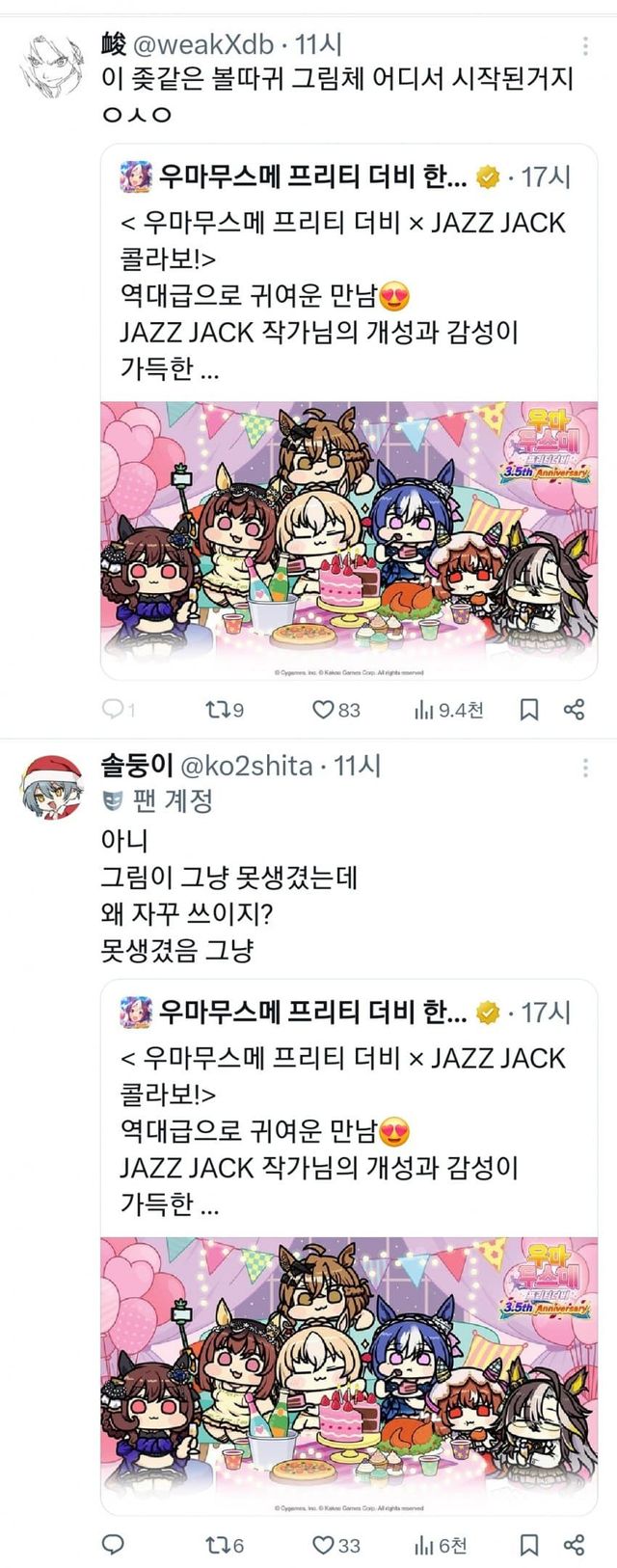Open weakXdb's profile avatar
617x1568 pixels.
53,64
